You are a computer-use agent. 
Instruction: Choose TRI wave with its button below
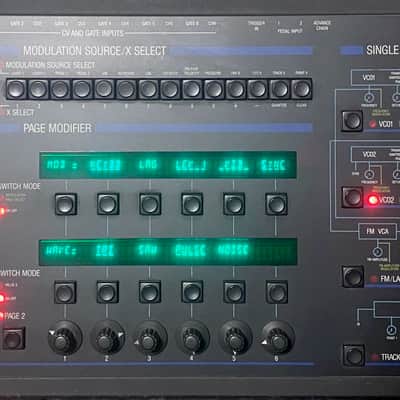tap(107, 292)
